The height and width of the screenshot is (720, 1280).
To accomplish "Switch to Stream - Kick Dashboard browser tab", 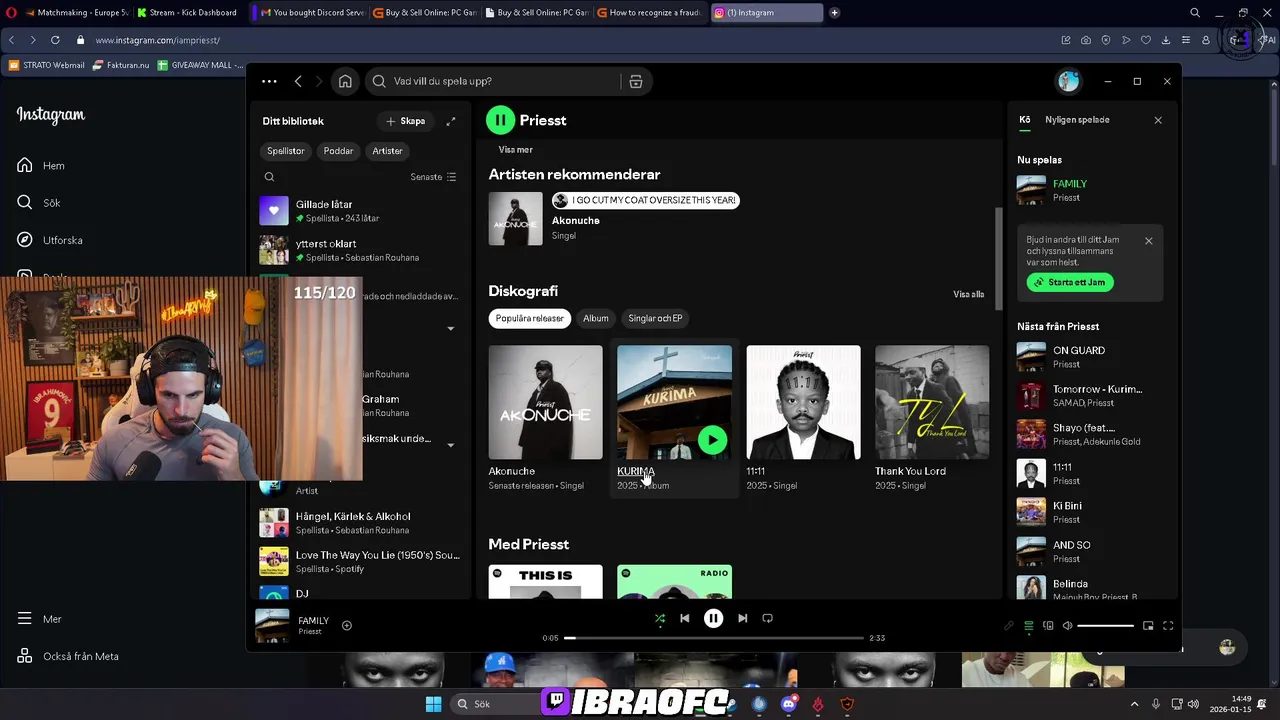I will coord(187,13).
